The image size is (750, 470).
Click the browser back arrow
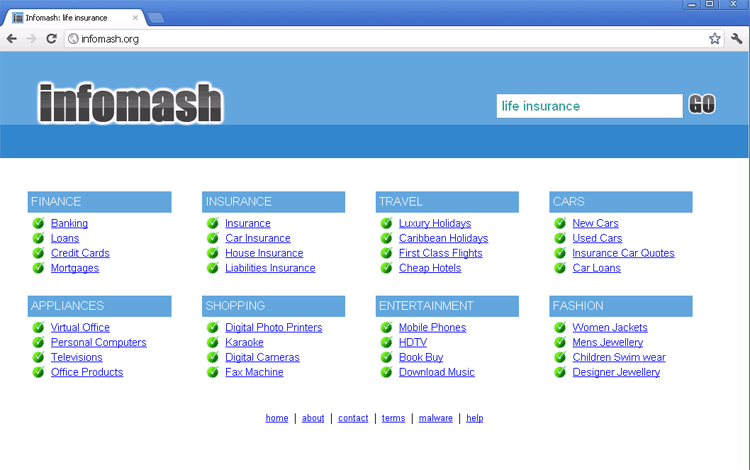[x=12, y=39]
